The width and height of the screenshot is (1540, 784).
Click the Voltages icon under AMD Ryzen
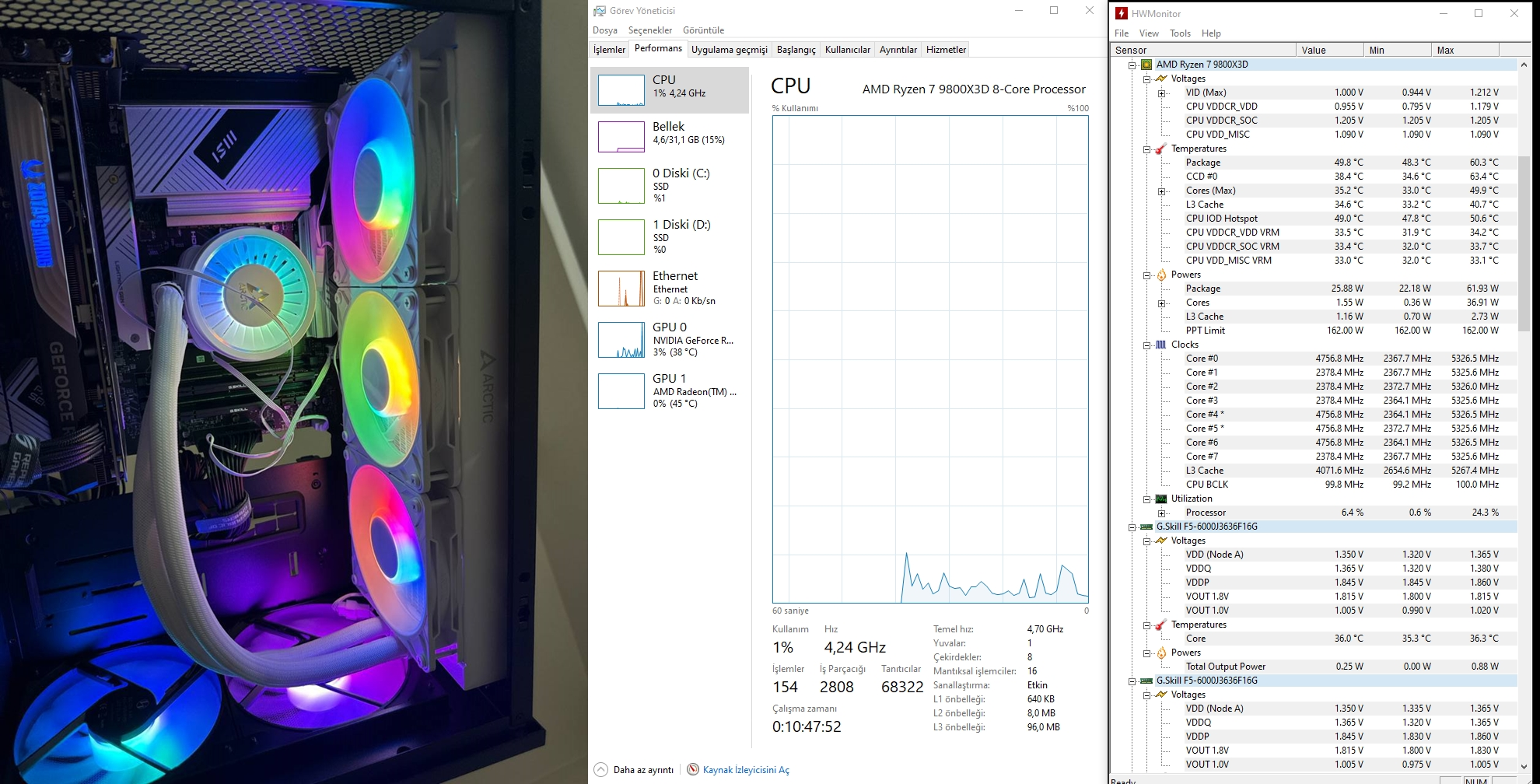pos(1161,79)
